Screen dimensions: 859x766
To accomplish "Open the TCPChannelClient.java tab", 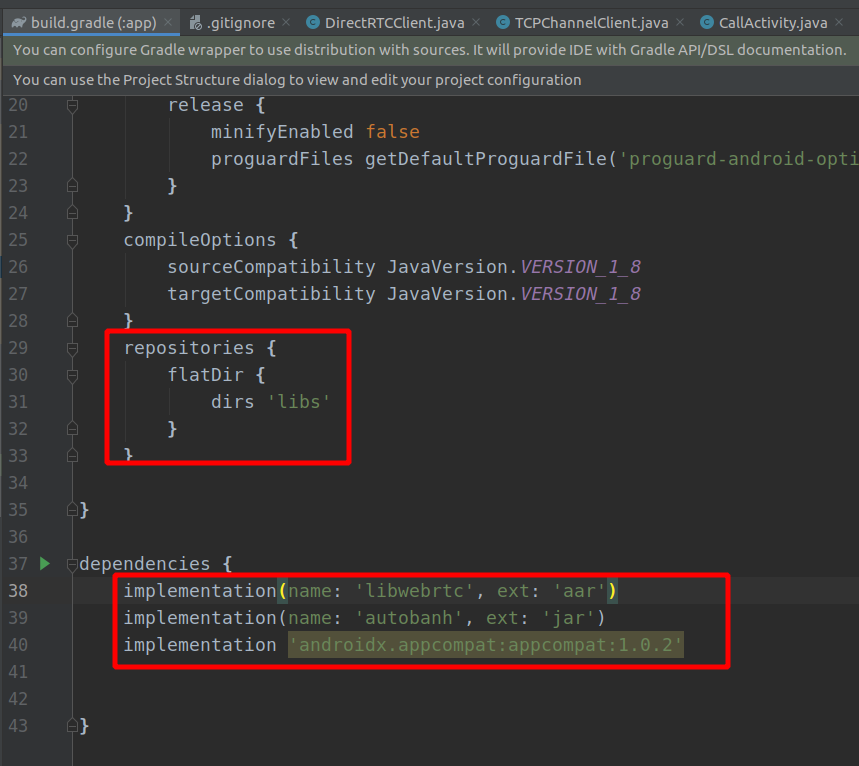I will point(591,22).
